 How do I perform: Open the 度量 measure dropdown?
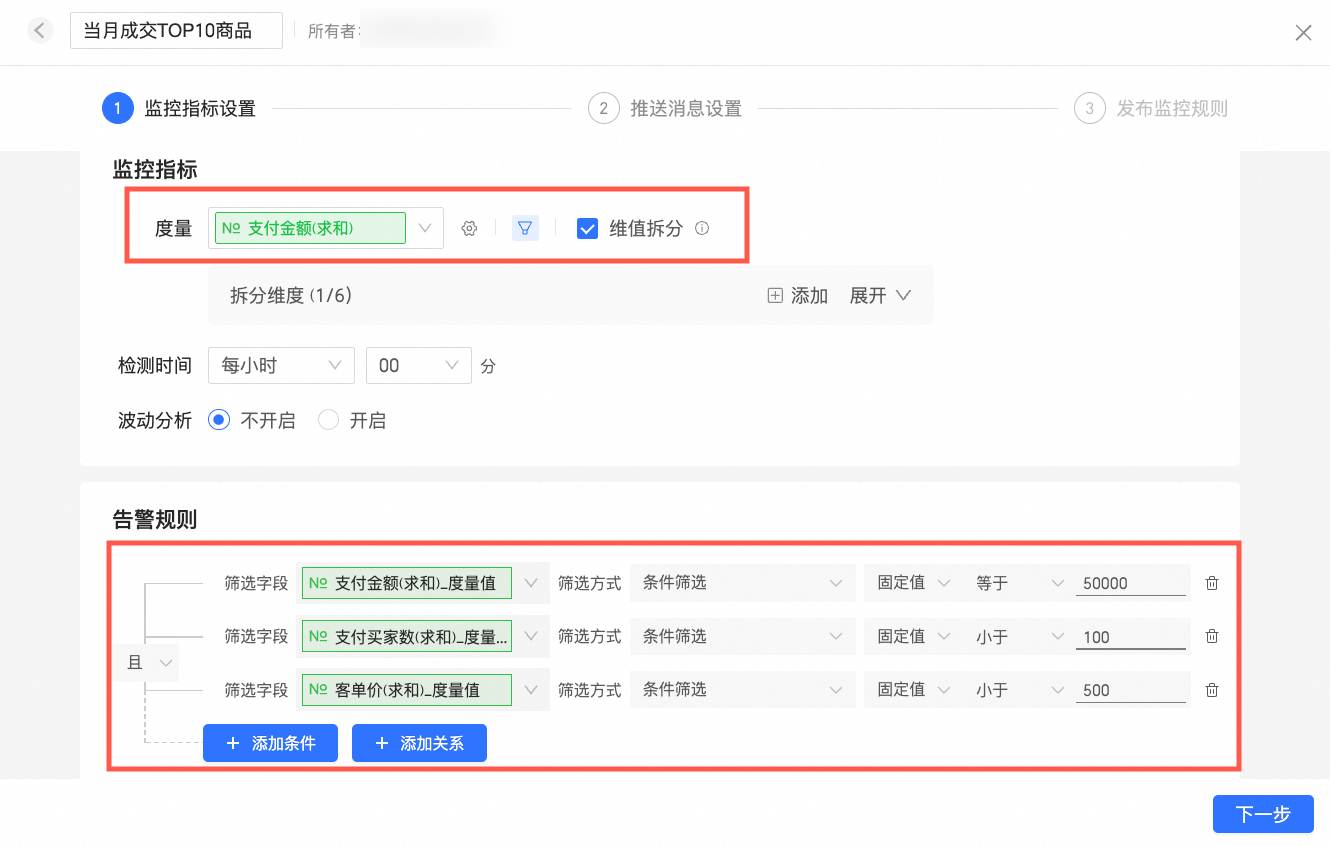326,228
